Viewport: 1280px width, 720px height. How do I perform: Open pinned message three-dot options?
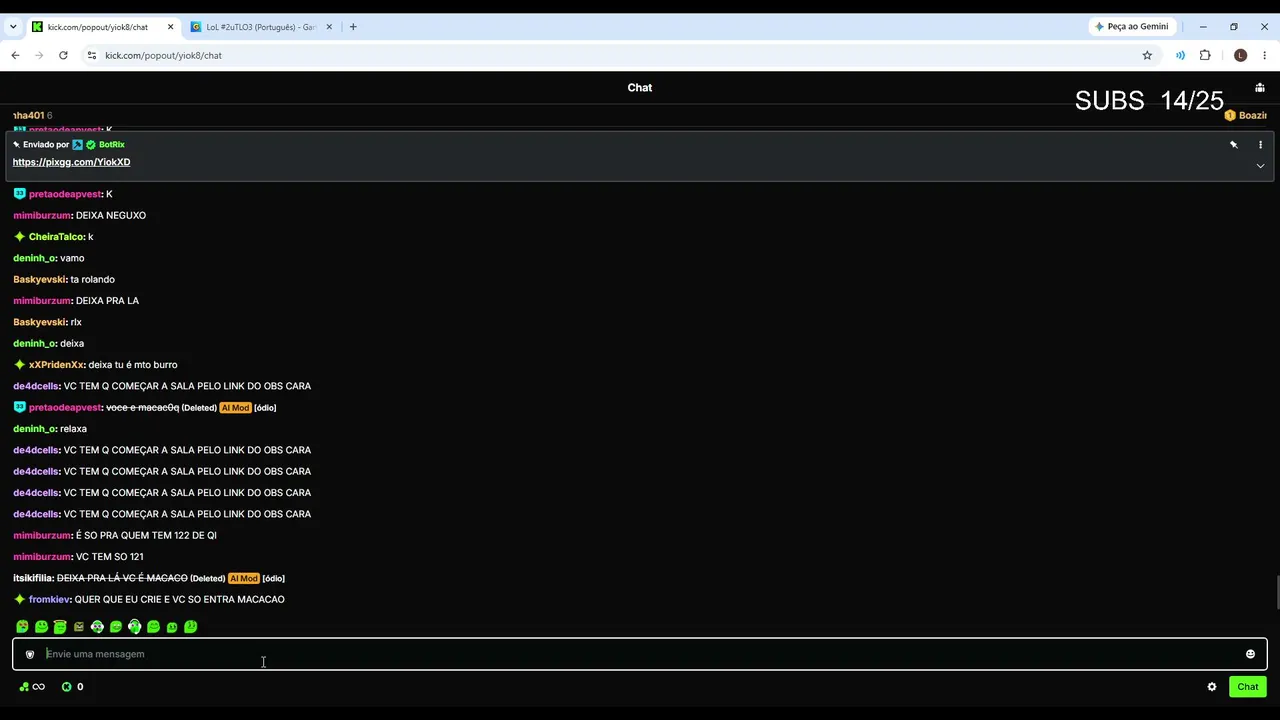(x=1260, y=145)
